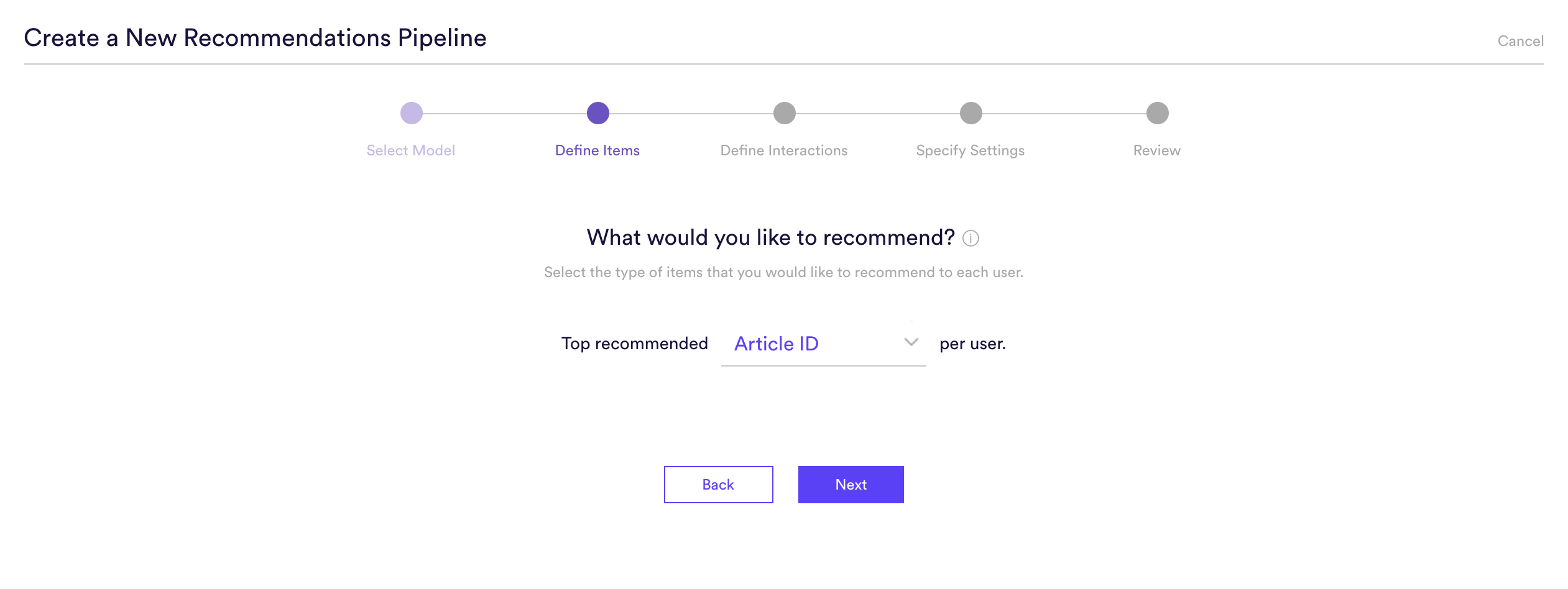1568x589 pixels.
Task: Go to the Select Model step label
Action: [x=411, y=150]
